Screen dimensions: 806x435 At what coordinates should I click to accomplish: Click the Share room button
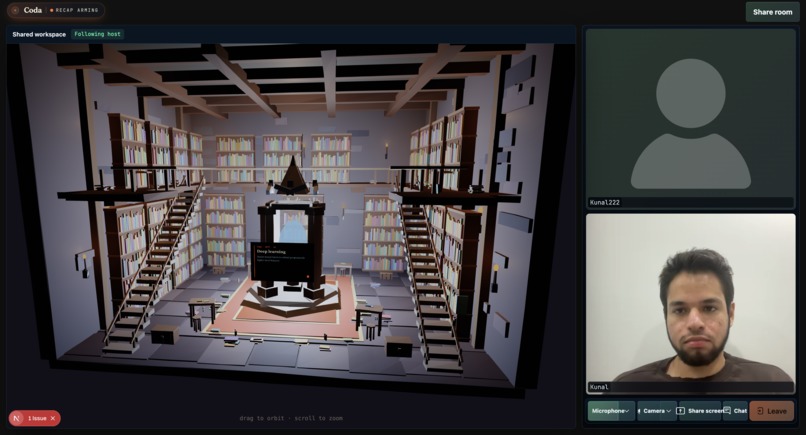point(773,12)
